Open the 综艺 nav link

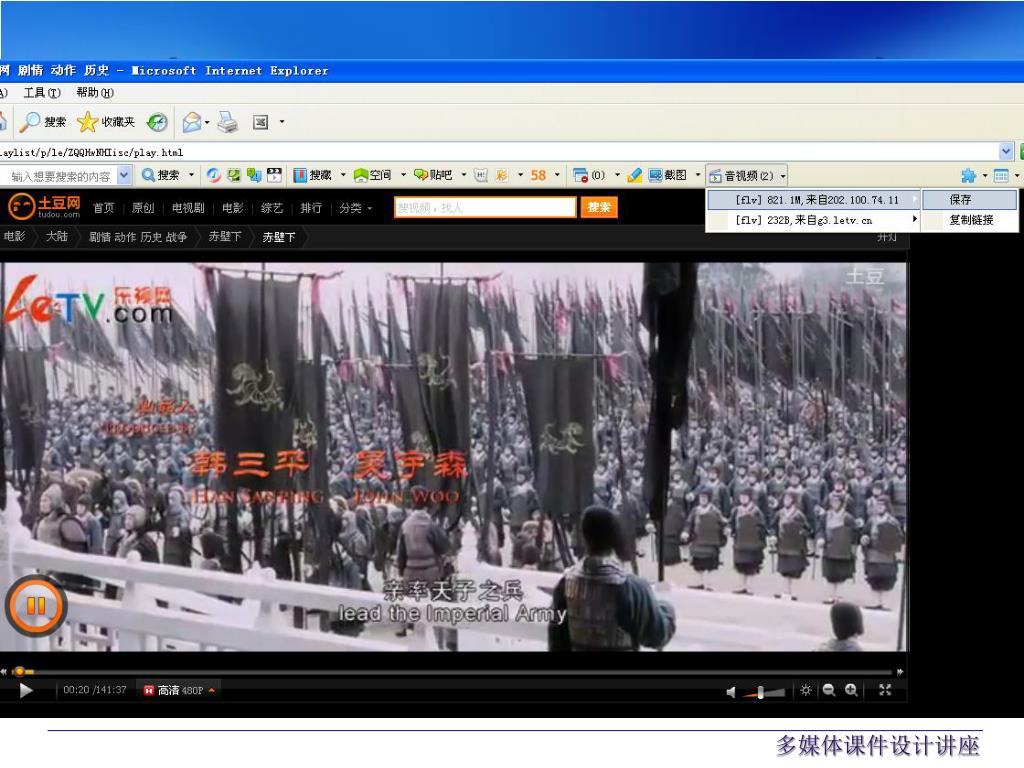pyautogui.click(x=272, y=208)
